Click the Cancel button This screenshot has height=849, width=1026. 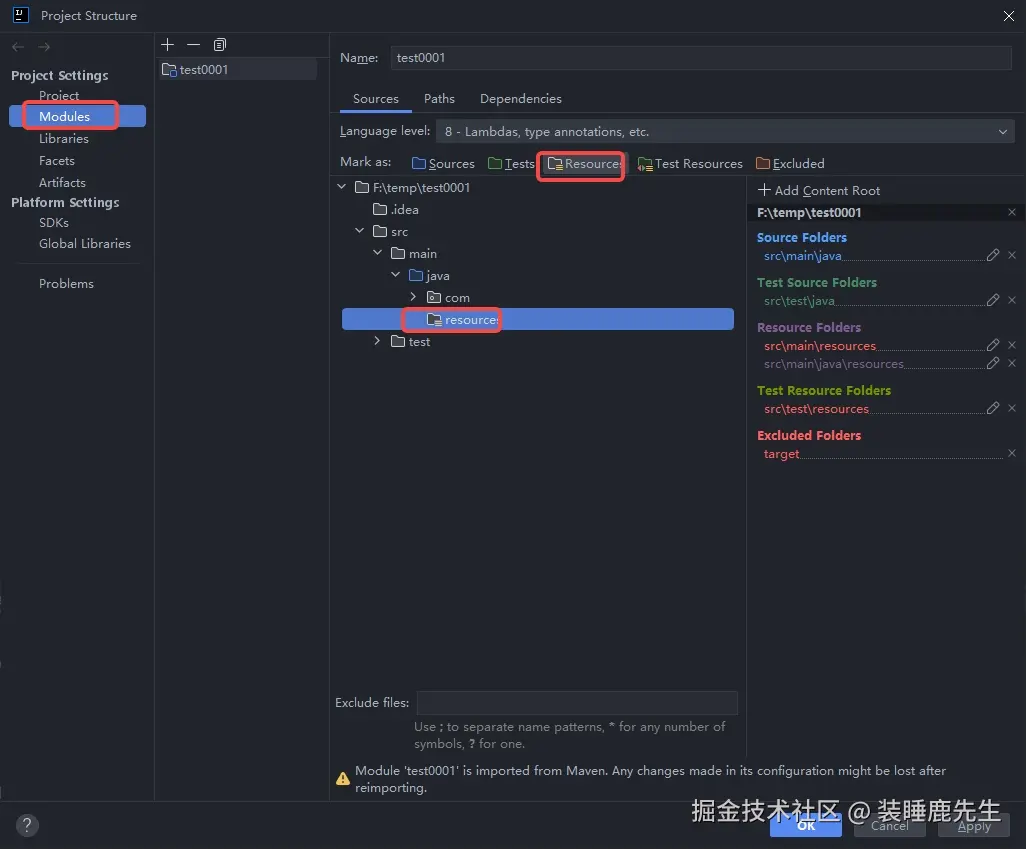click(x=890, y=825)
